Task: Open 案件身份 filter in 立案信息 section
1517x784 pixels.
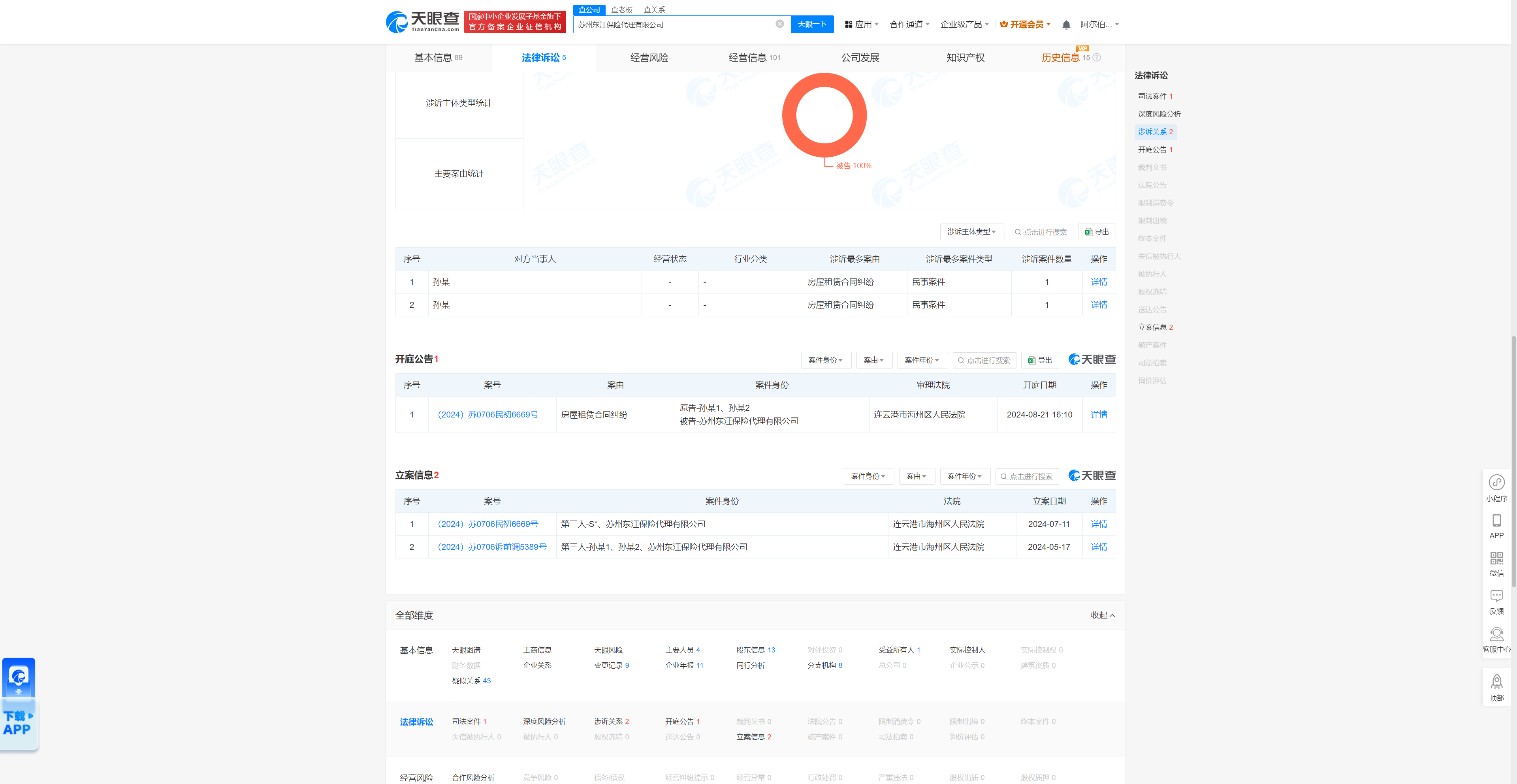Action: coord(868,476)
